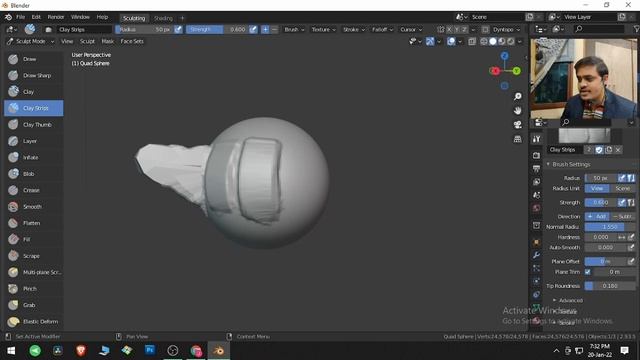This screenshot has width=640, height=360.
Task: Select the Blob brush
Action: point(33,174)
